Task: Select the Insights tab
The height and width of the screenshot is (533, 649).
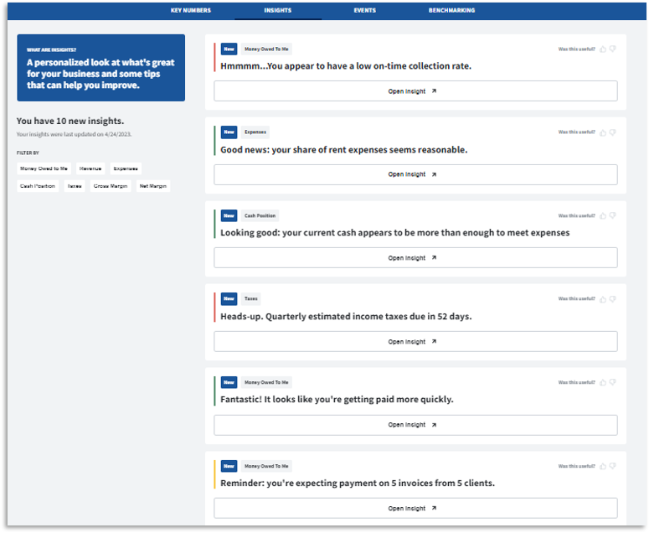Action: click(x=278, y=10)
